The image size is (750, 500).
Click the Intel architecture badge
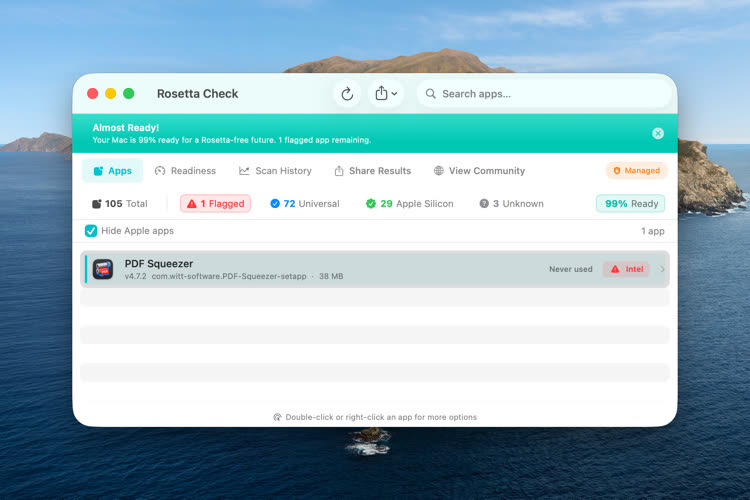pyautogui.click(x=627, y=269)
